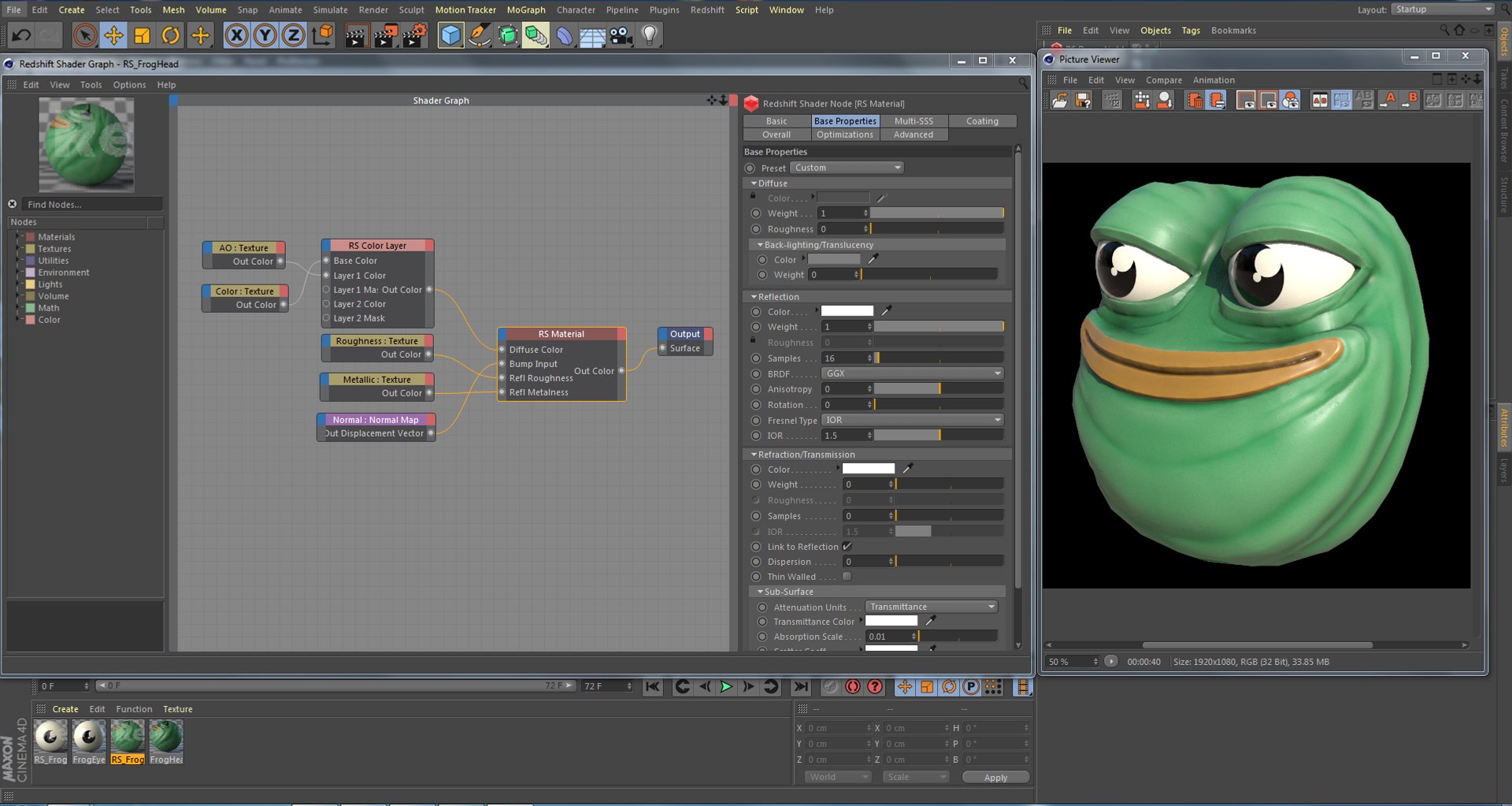This screenshot has height=806, width=1512.
Task: Open Create menu in material manager
Action: [65, 709]
